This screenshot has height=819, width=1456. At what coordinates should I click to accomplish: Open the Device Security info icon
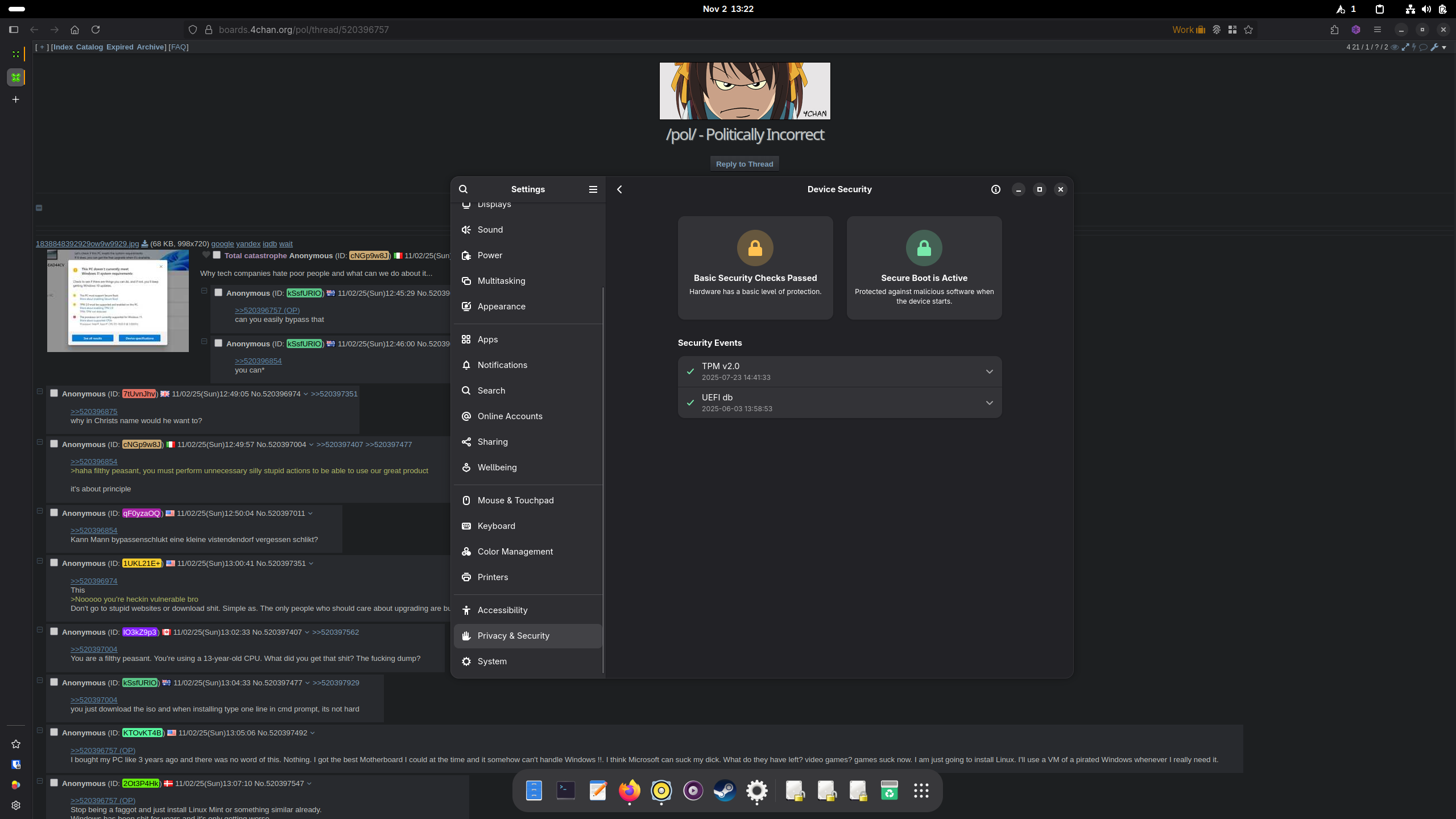pyautogui.click(x=995, y=189)
